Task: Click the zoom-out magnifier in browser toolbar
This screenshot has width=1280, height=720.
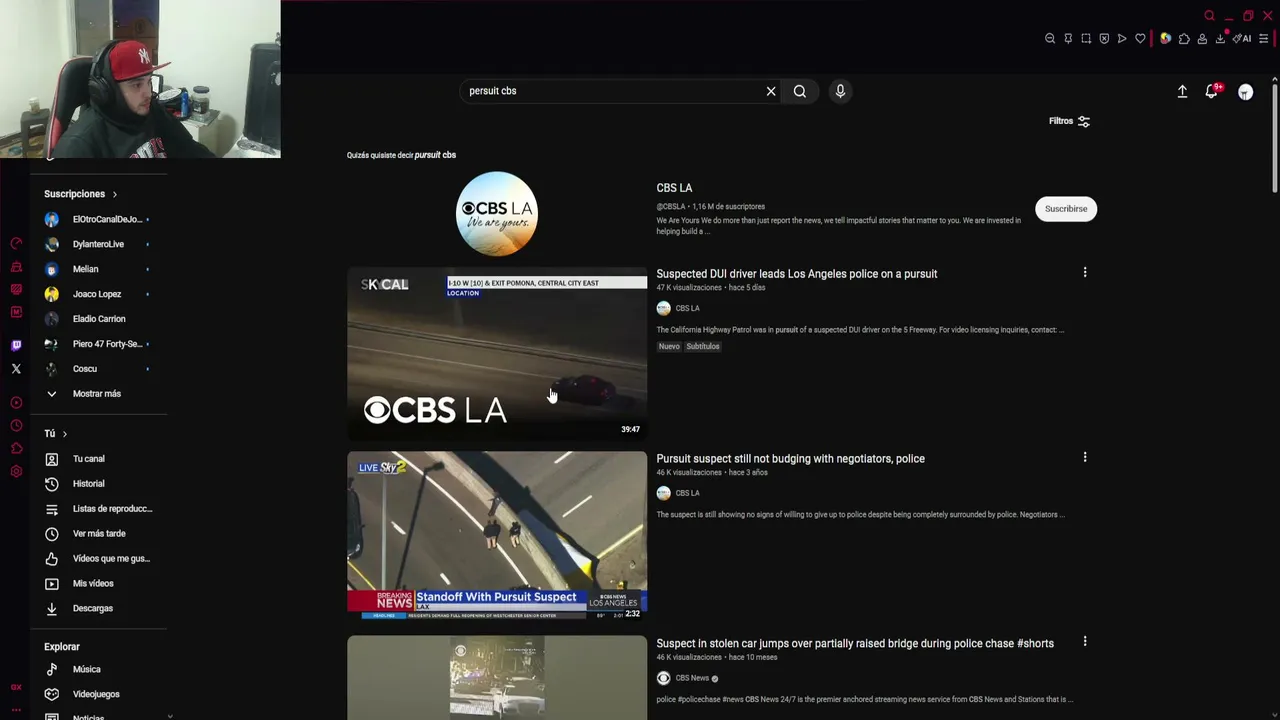Action: click(1050, 39)
